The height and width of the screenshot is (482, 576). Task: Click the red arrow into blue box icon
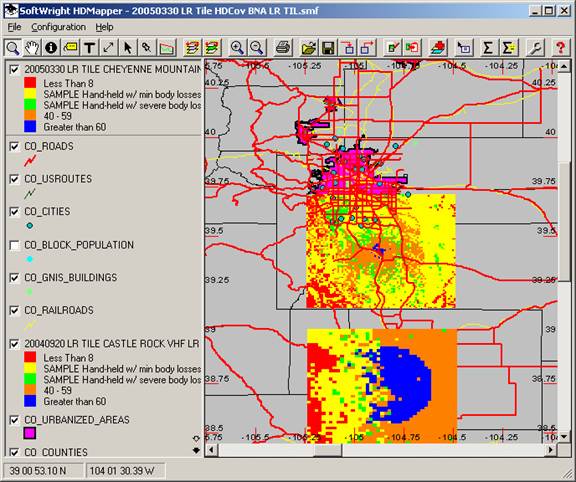tap(348, 48)
